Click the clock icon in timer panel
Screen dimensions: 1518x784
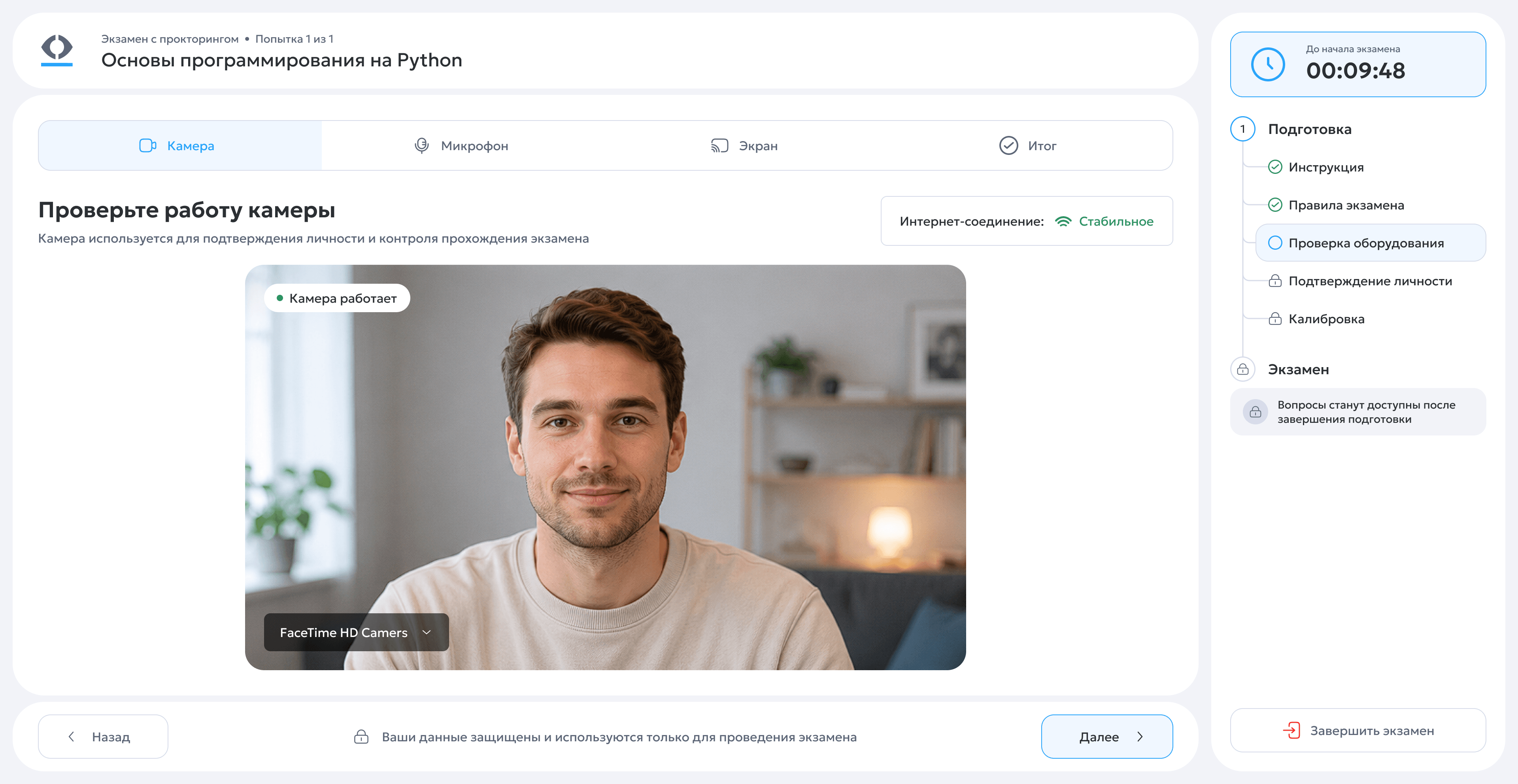[x=1267, y=64]
